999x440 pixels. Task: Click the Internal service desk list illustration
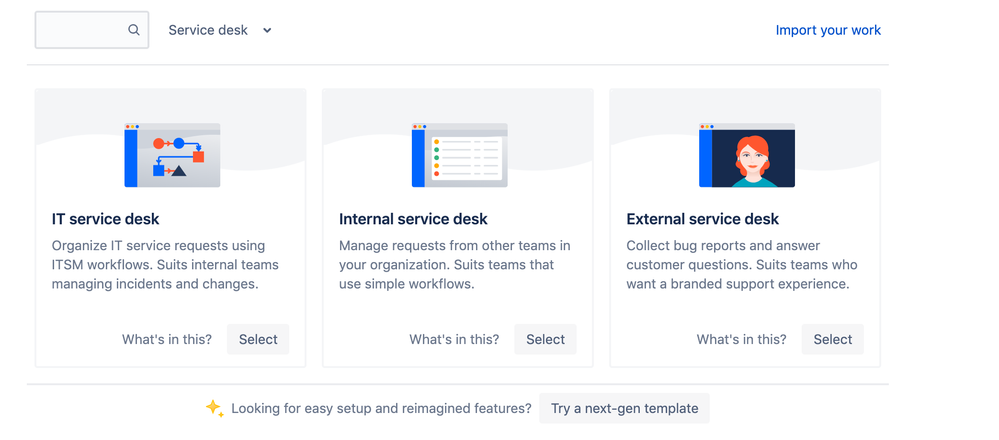coord(459,155)
